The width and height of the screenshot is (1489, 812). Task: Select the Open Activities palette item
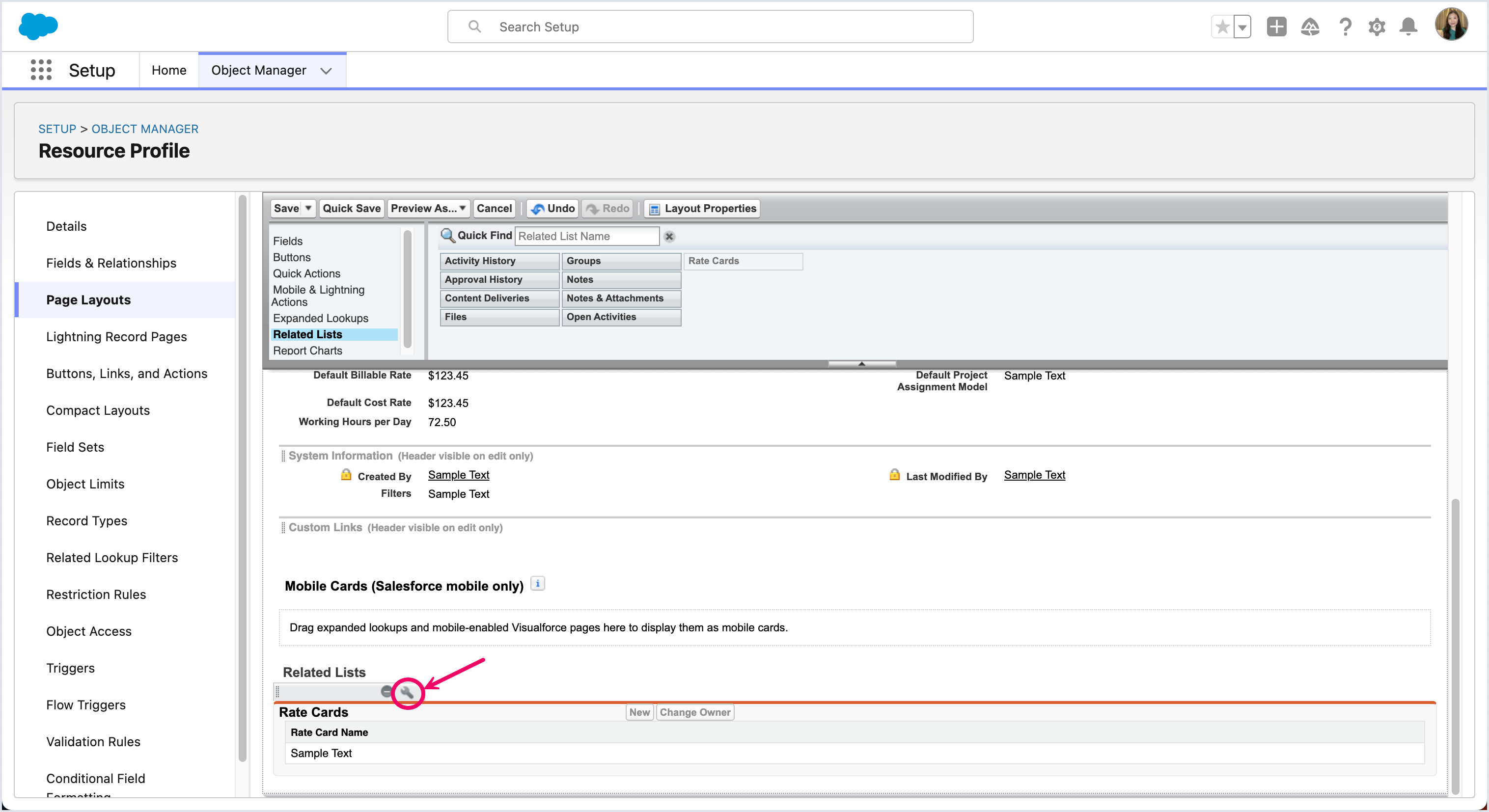621,317
